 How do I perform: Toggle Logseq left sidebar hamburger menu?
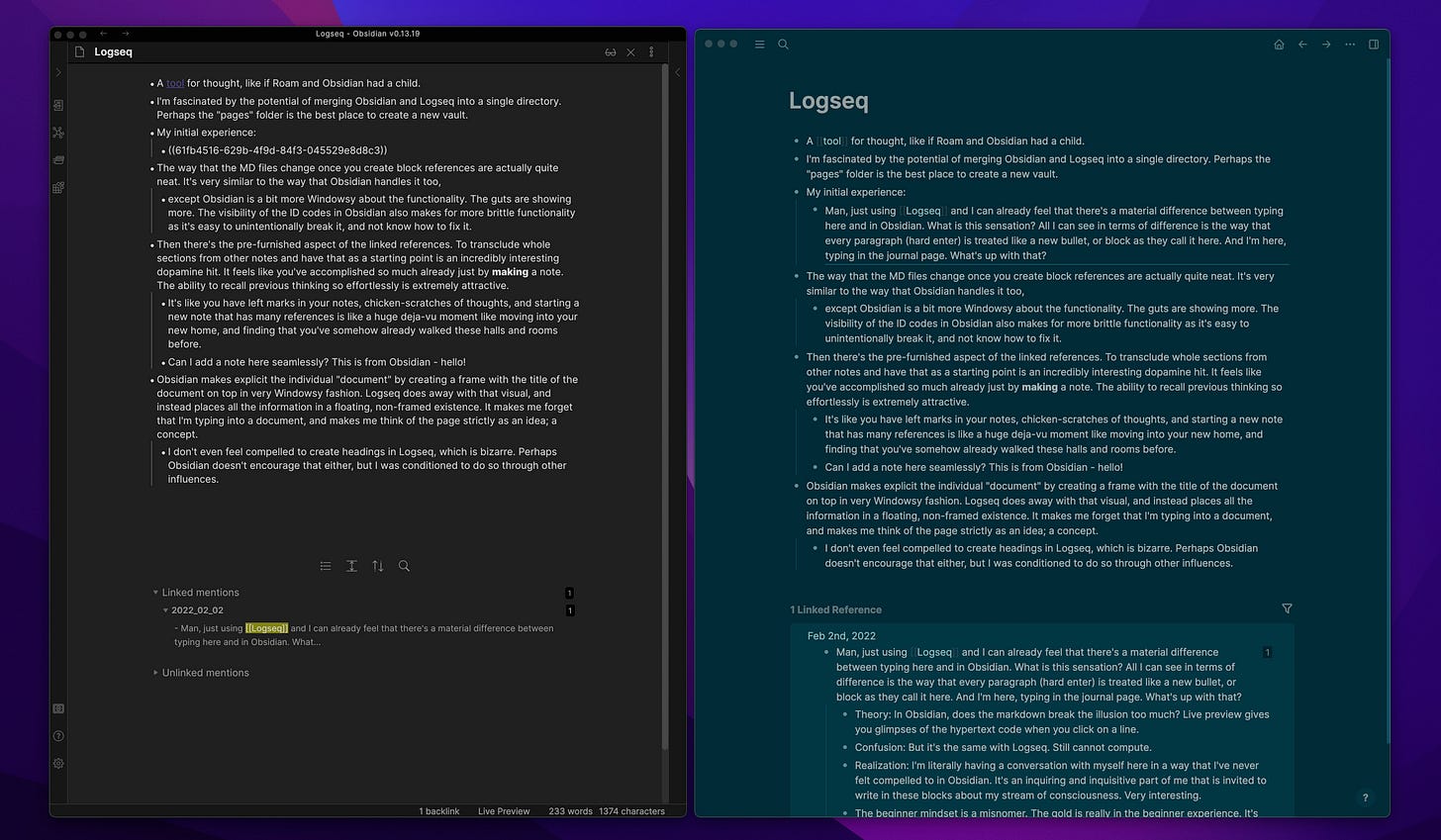(759, 45)
